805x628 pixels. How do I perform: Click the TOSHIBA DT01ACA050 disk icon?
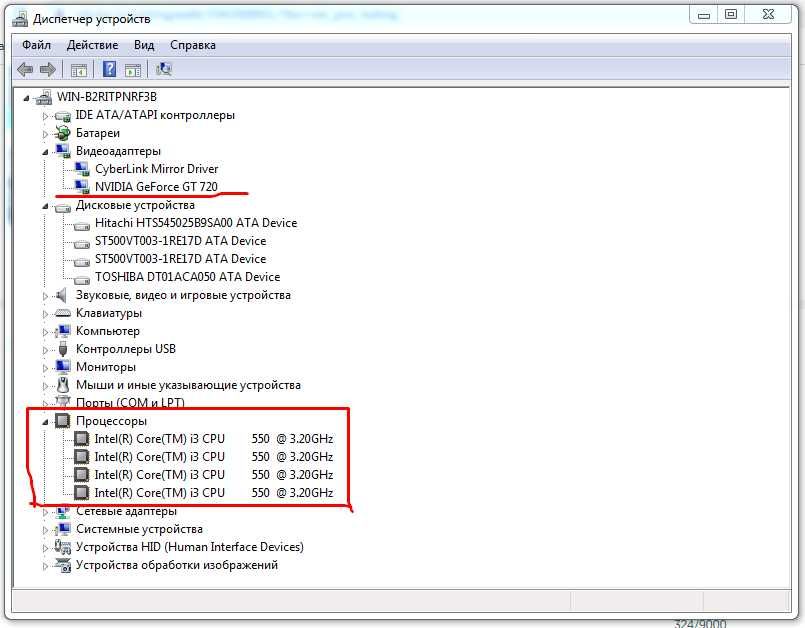point(82,279)
